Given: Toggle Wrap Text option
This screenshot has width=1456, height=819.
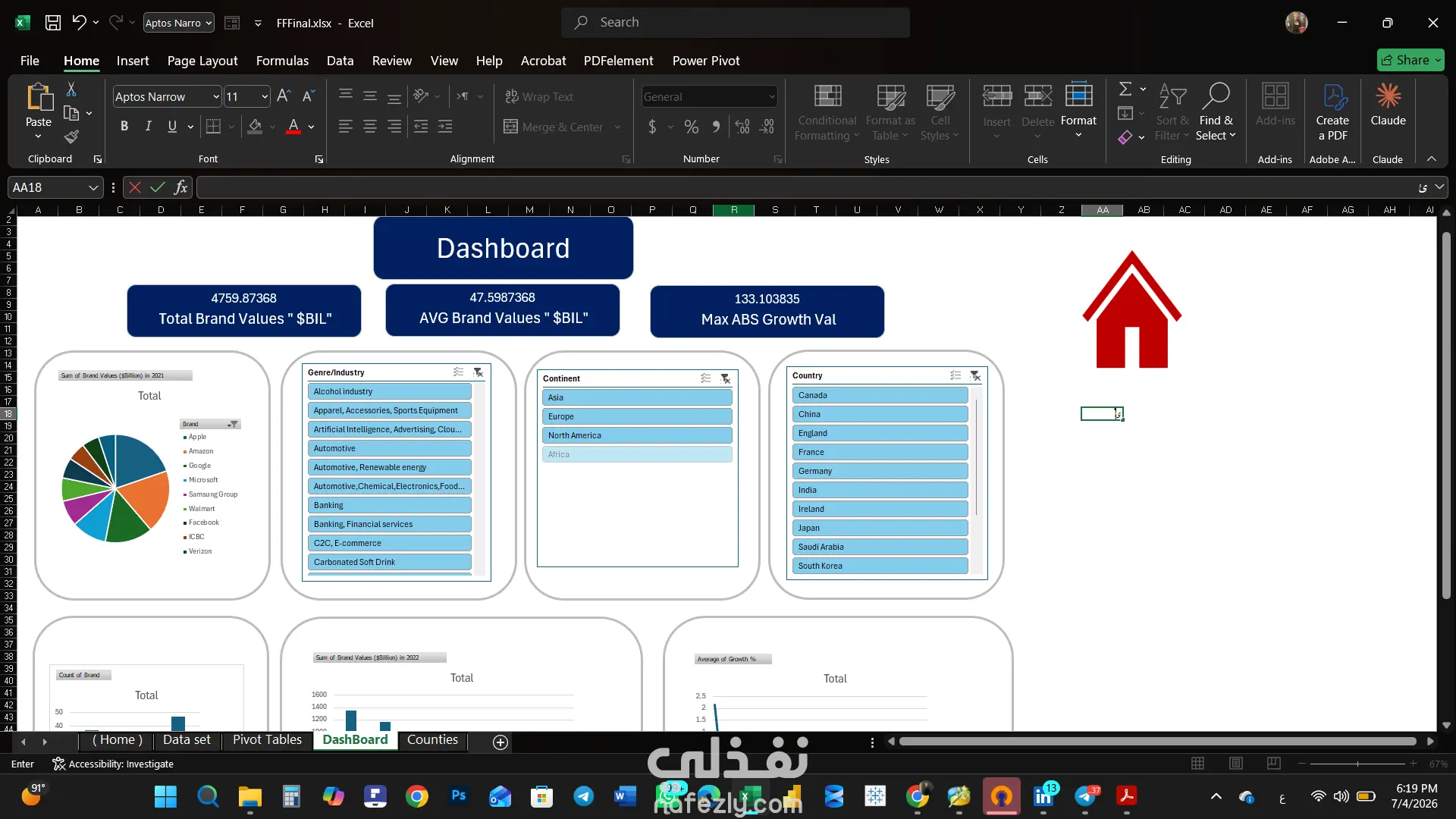Looking at the screenshot, I should [539, 96].
